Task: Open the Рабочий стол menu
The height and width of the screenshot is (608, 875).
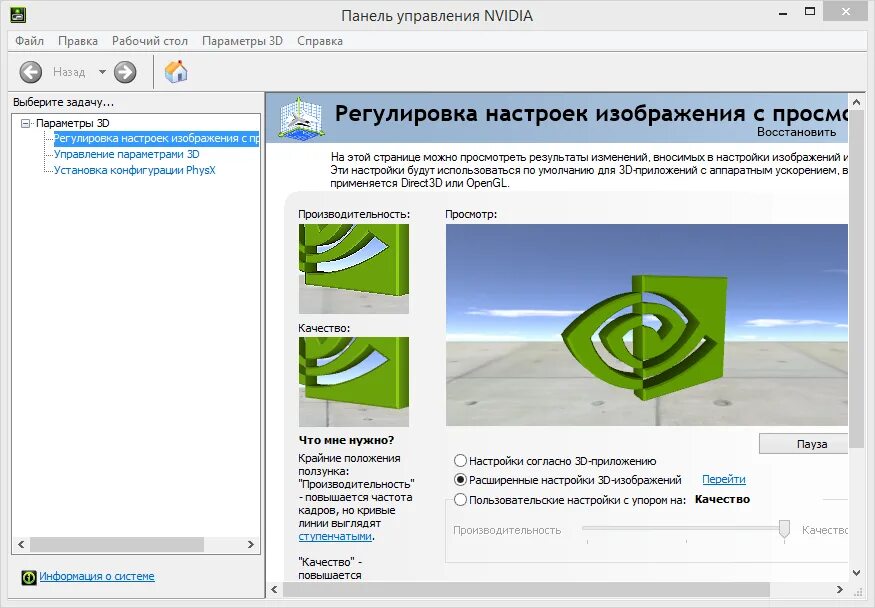Action: tap(150, 41)
